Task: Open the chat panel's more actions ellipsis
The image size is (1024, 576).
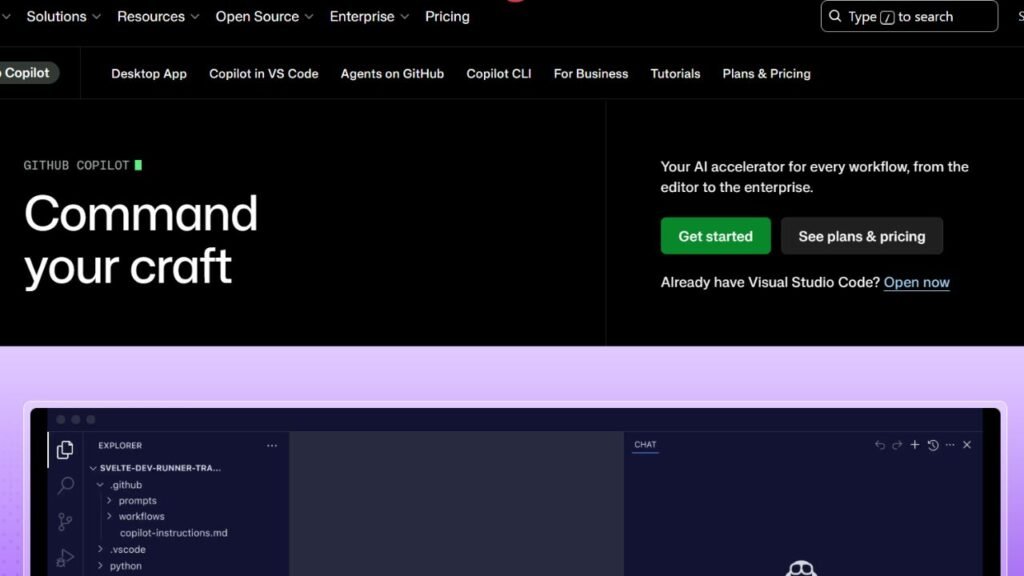Action: click(x=950, y=445)
